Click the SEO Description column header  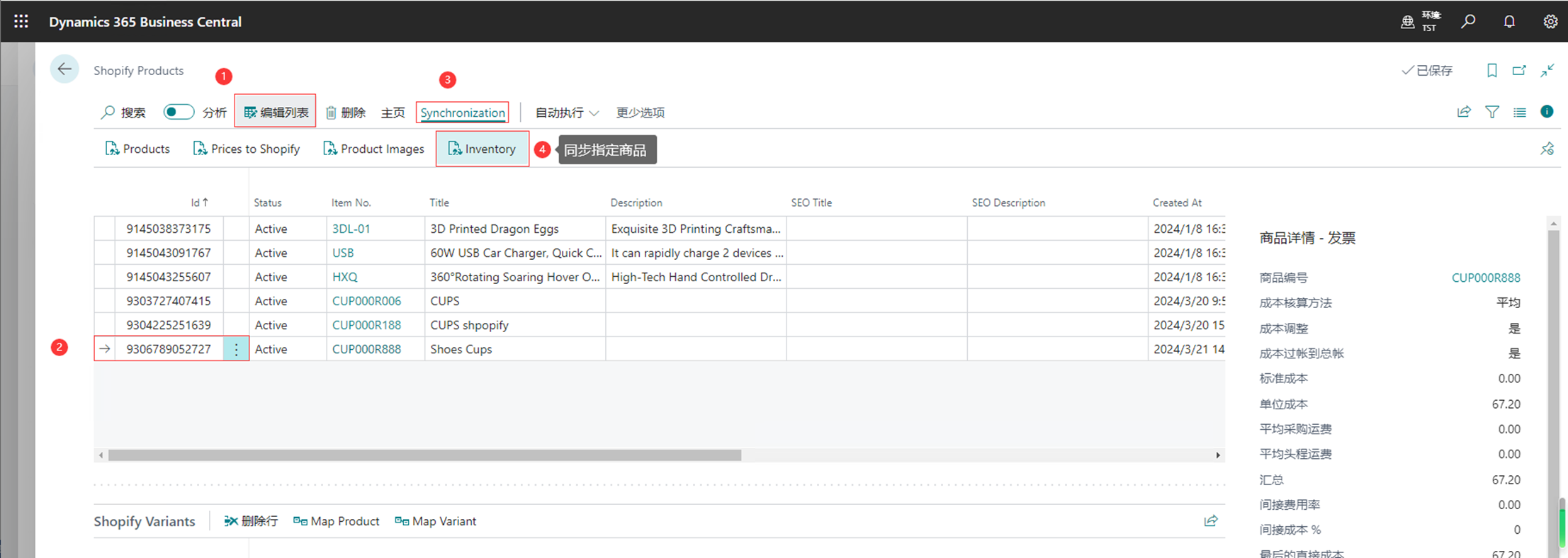click(x=1008, y=203)
